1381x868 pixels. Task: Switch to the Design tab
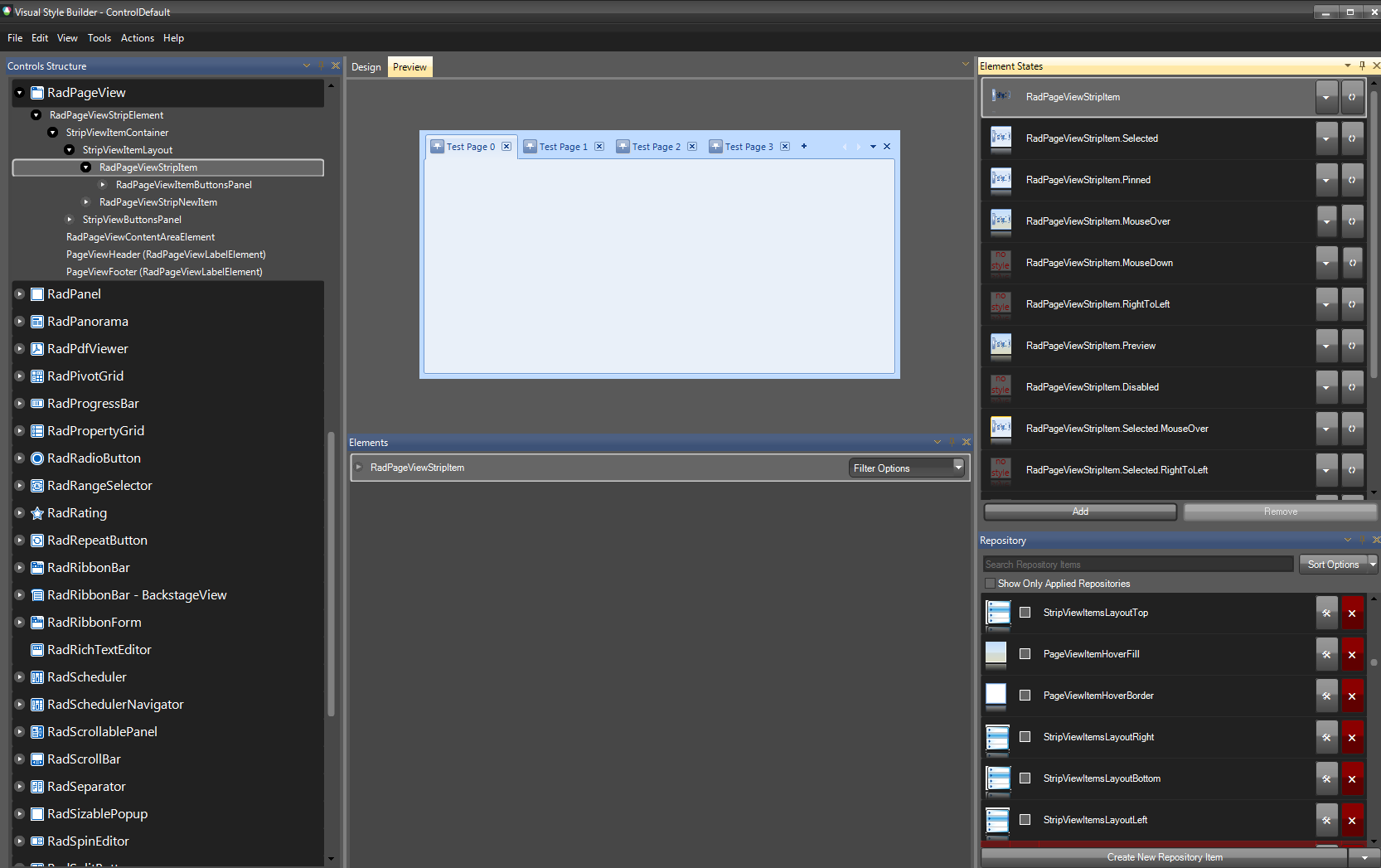[366, 67]
